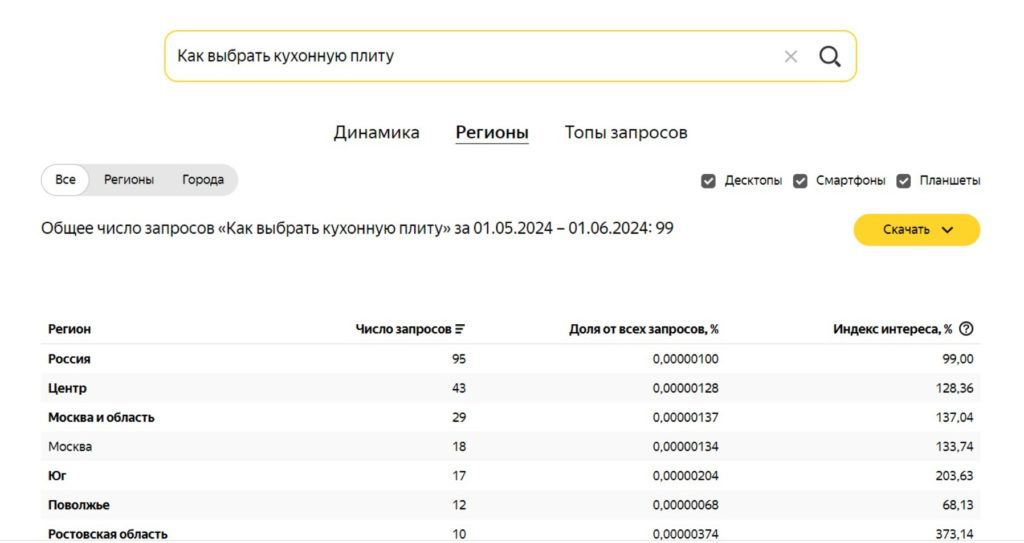This screenshot has width=1024, height=543.
Task: Click the interest index 133,74
Action: (954, 446)
